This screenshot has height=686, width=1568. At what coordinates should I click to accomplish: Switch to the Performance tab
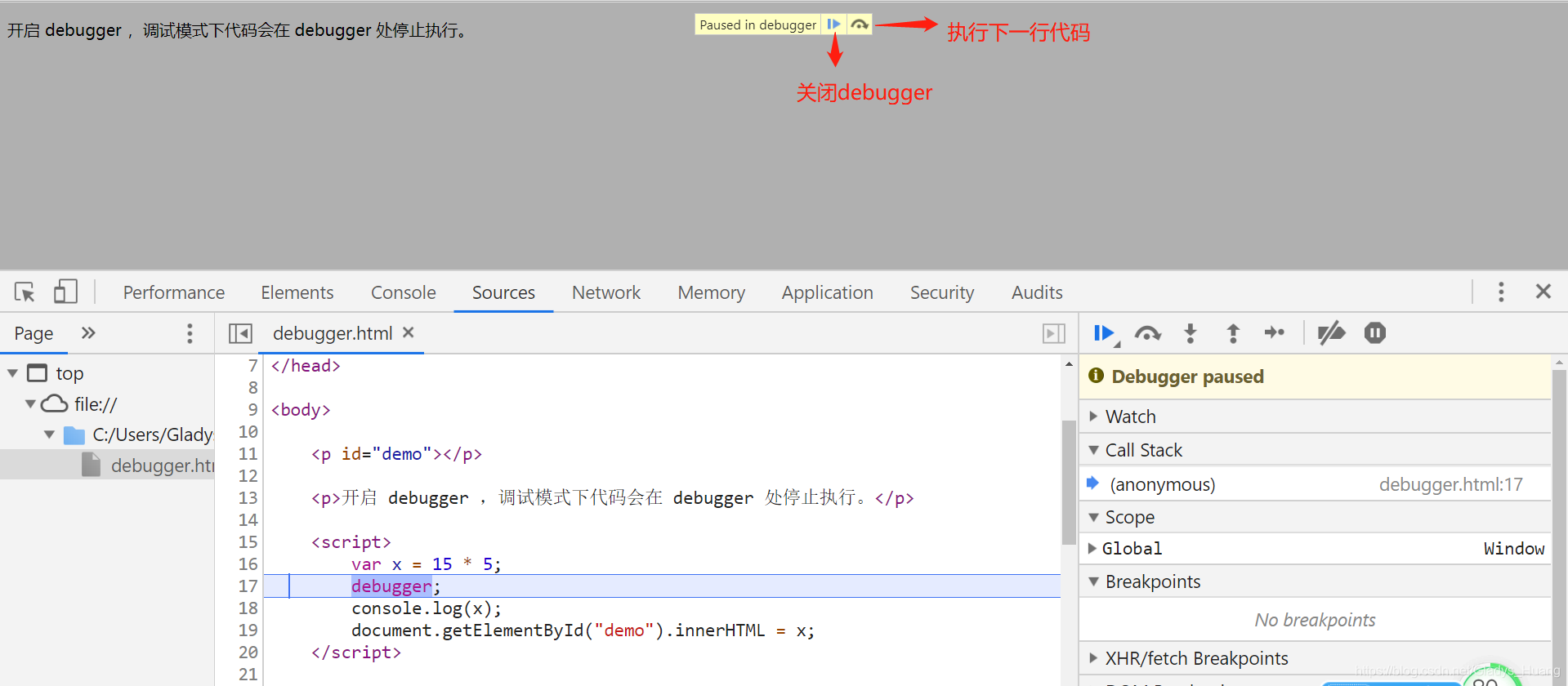pos(174,292)
